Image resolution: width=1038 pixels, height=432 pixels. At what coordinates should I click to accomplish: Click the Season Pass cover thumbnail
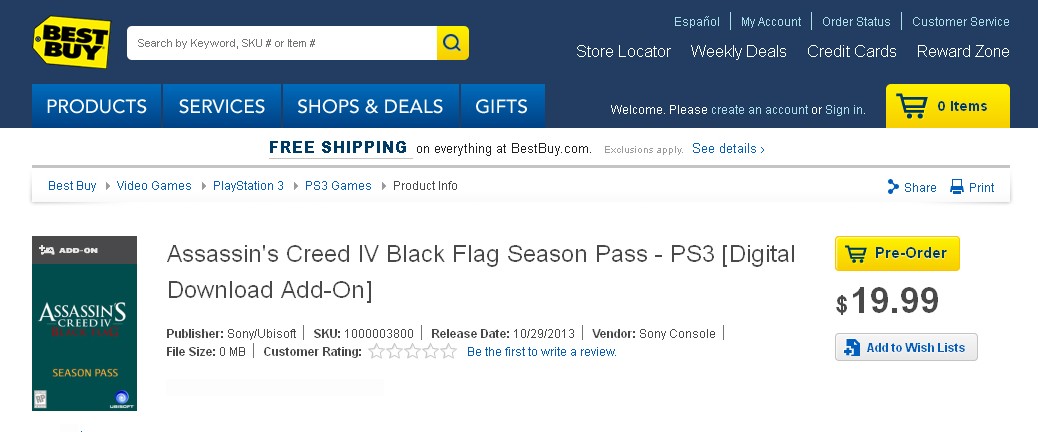tap(84, 323)
